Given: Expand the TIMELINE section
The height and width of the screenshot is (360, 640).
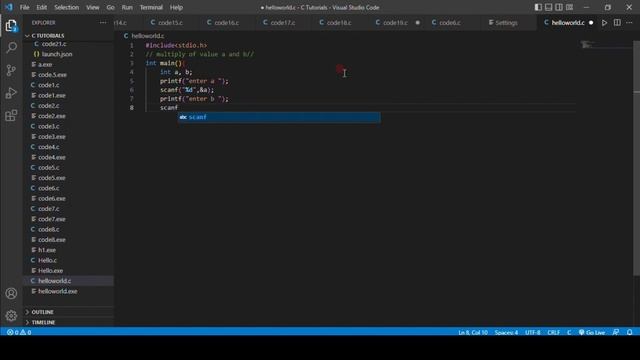Looking at the screenshot, I should 43,322.
